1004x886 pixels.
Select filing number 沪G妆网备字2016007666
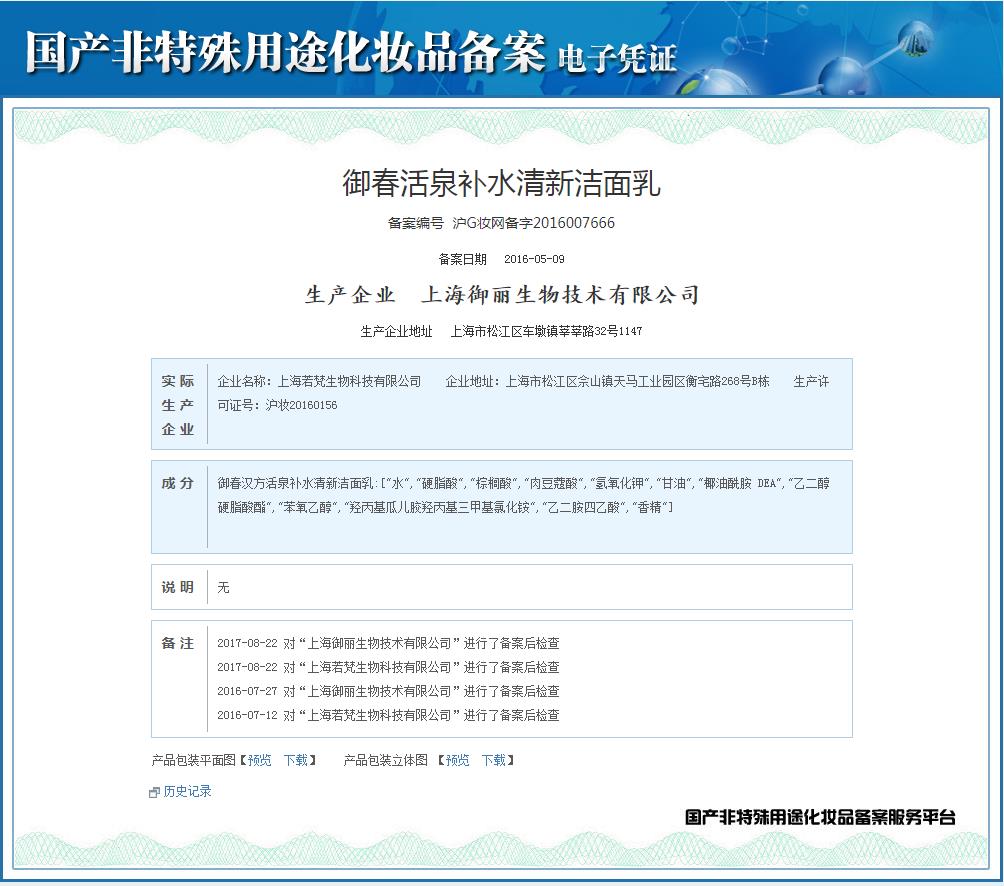tap(533, 223)
